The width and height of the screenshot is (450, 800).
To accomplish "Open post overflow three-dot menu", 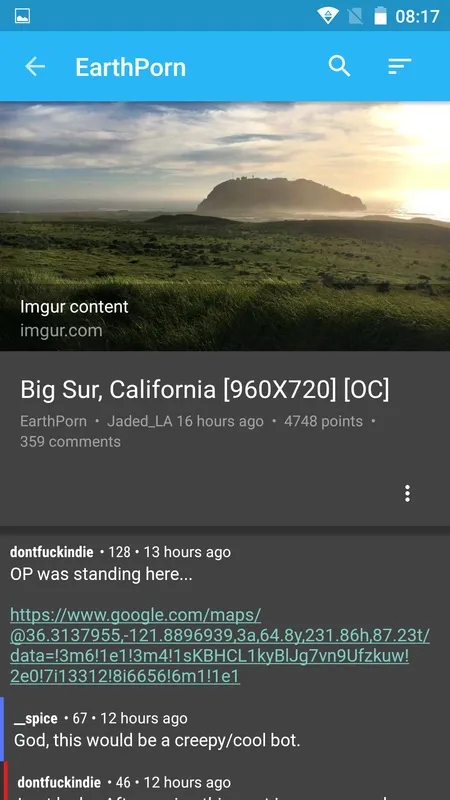I will (x=407, y=493).
